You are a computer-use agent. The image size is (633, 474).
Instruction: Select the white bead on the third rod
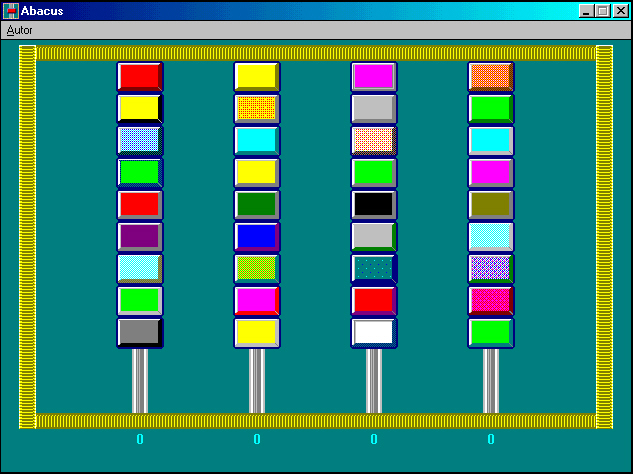click(x=374, y=333)
